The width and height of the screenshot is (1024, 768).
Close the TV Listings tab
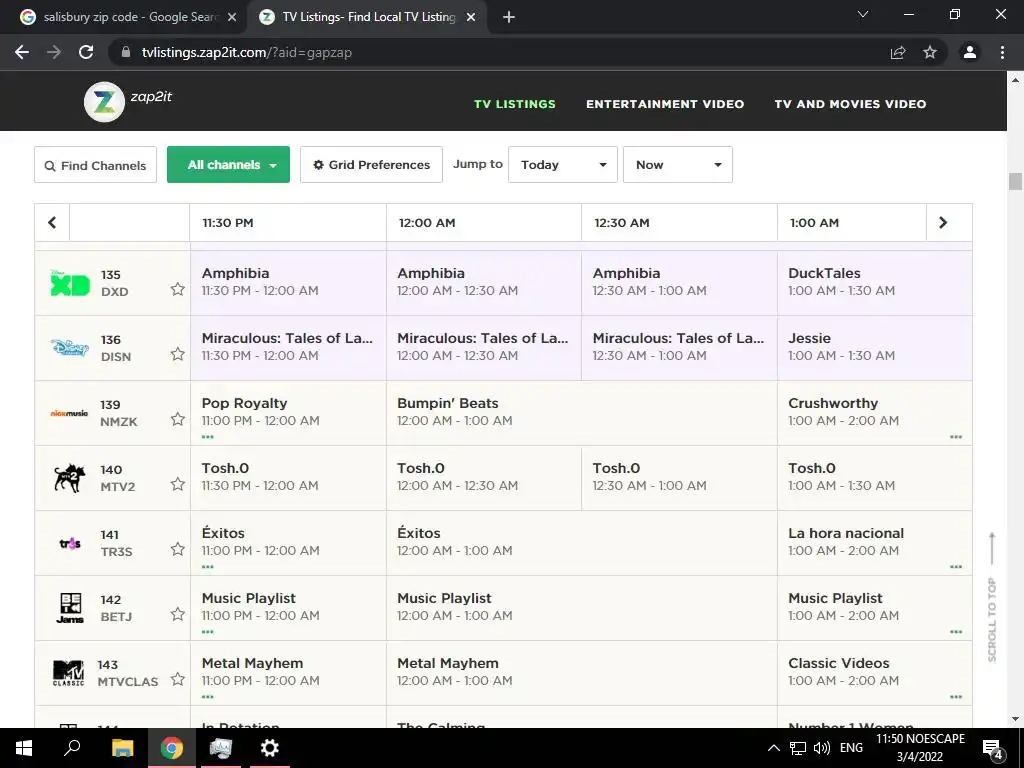point(471,18)
